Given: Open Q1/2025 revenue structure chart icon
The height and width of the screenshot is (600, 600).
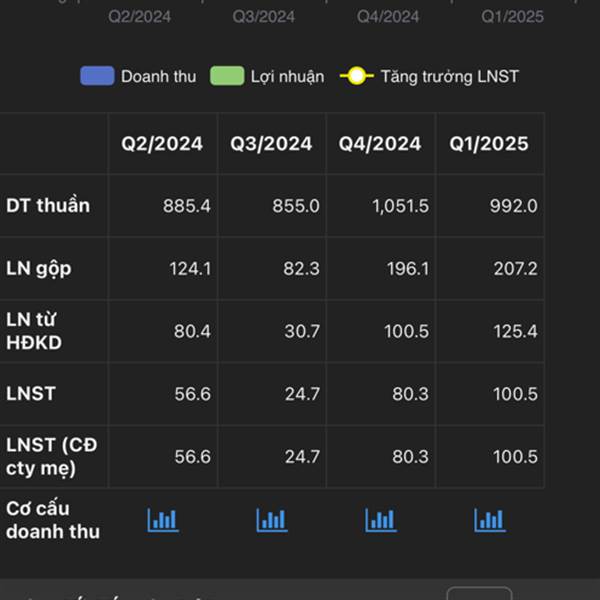Looking at the screenshot, I should (x=490, y=520).
